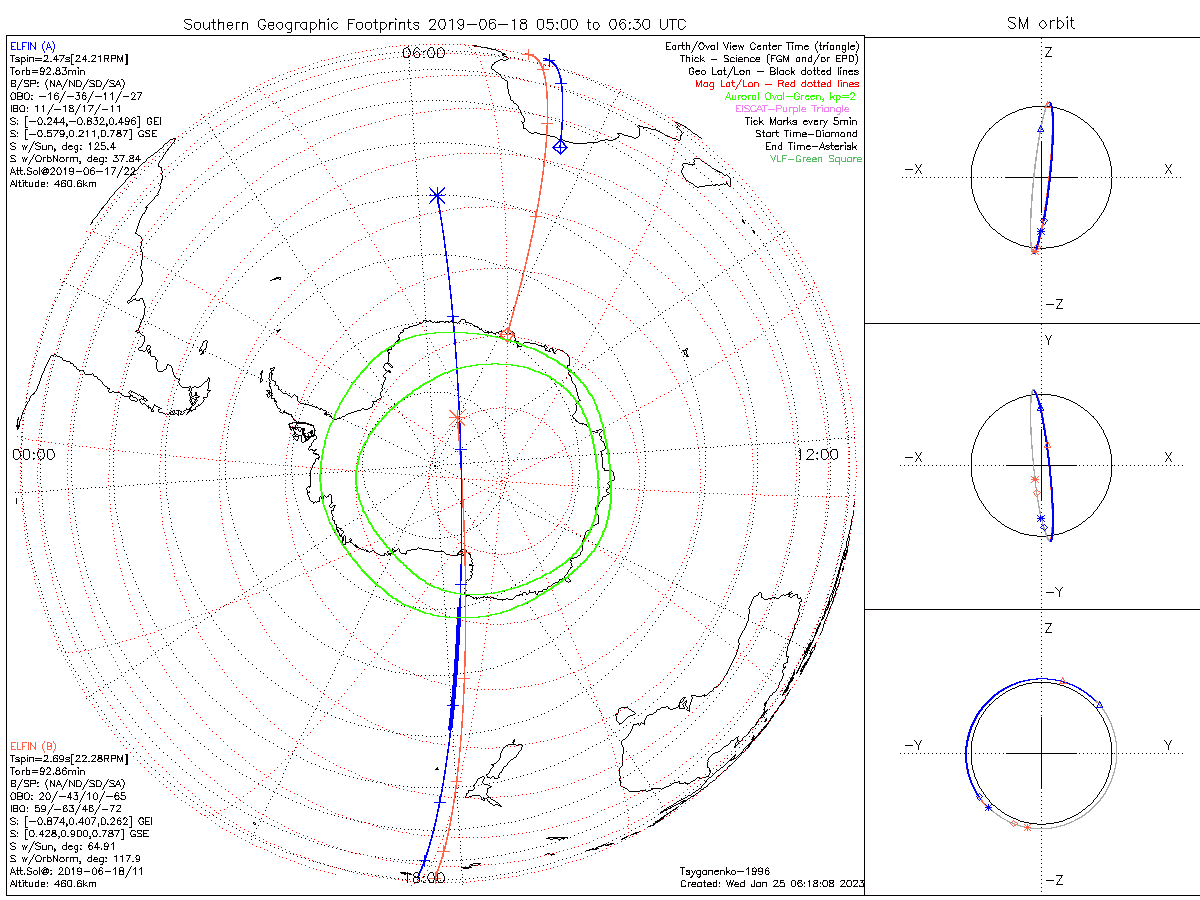
Task: Click legend entry 'Earth/Oval View Center Time (triangle)'
Action: (x=762, y=47)
